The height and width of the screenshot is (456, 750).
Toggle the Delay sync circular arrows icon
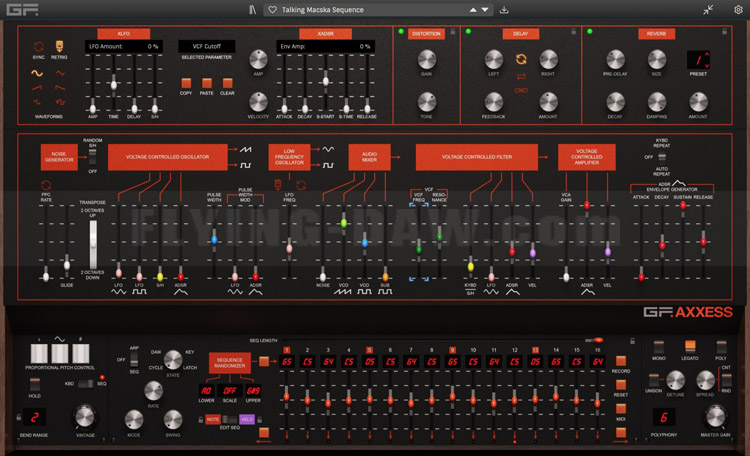click(x=521, y=59)
